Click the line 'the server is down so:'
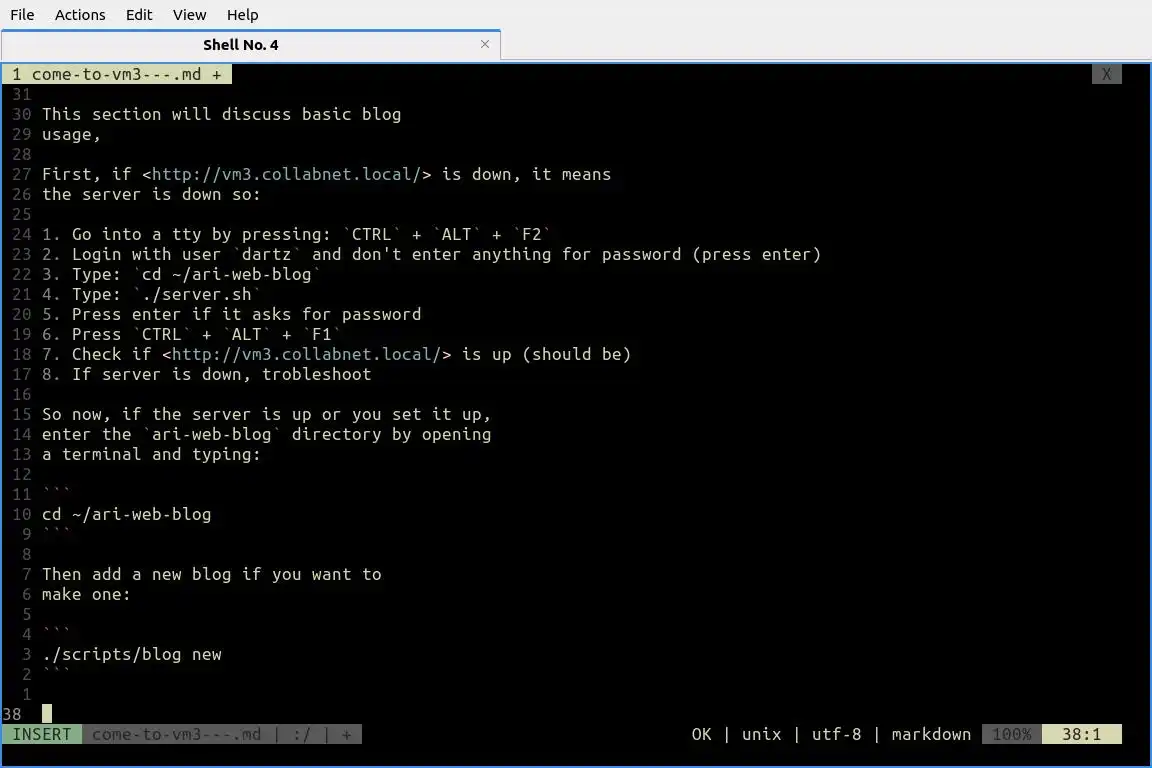Viewport: 1152px width, 768px height. (x=151, y=195)
